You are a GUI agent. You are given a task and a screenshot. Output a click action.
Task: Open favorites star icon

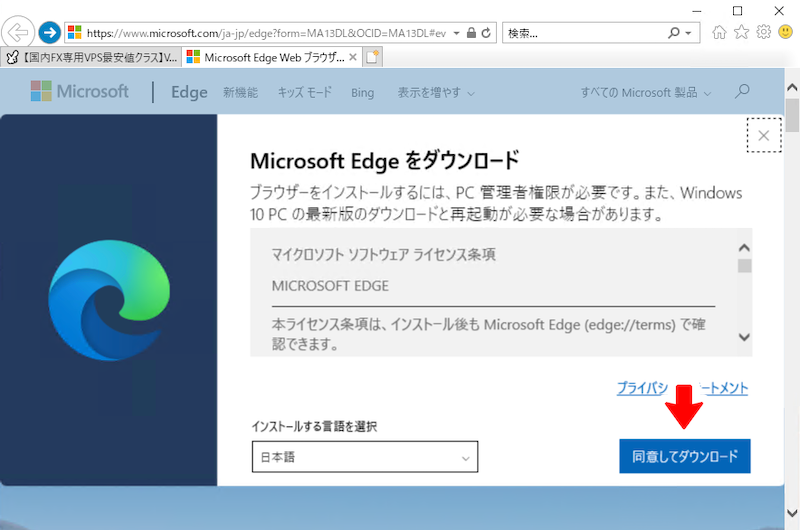(741, 33)
